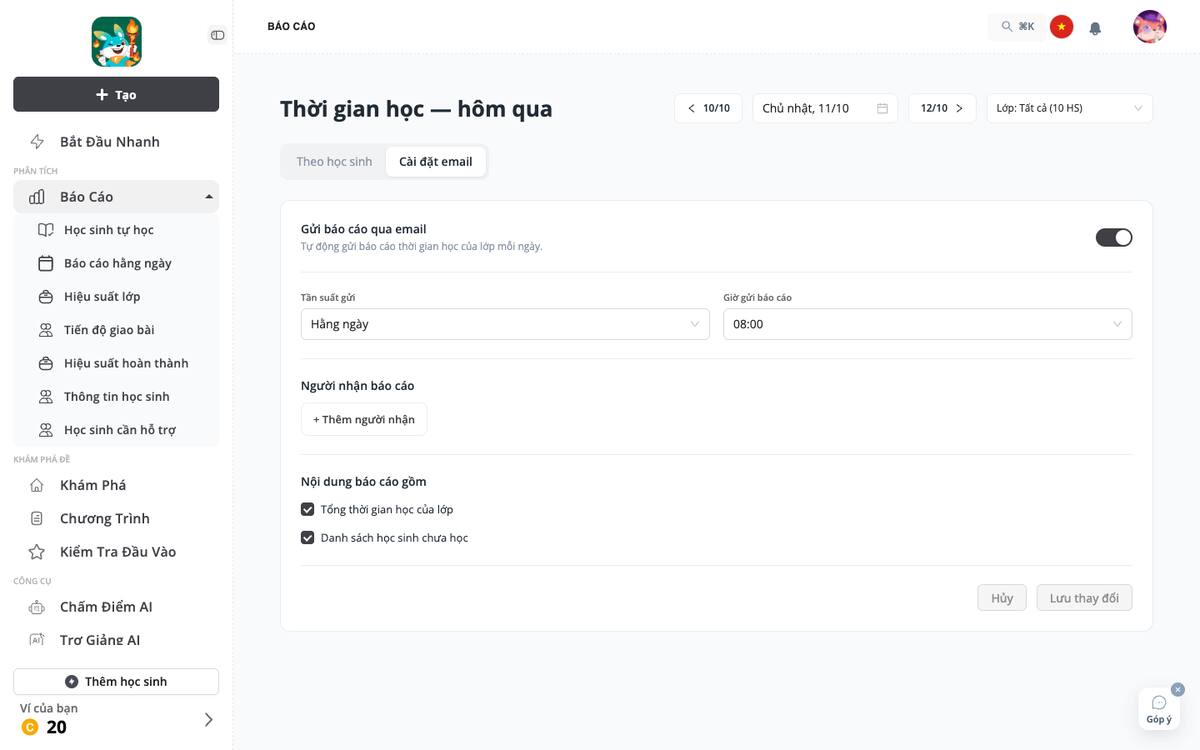The width and height of the screenshot is (1200, 750).
Task: Open Chương Trình in sidebar
Action: pos(116,518)
